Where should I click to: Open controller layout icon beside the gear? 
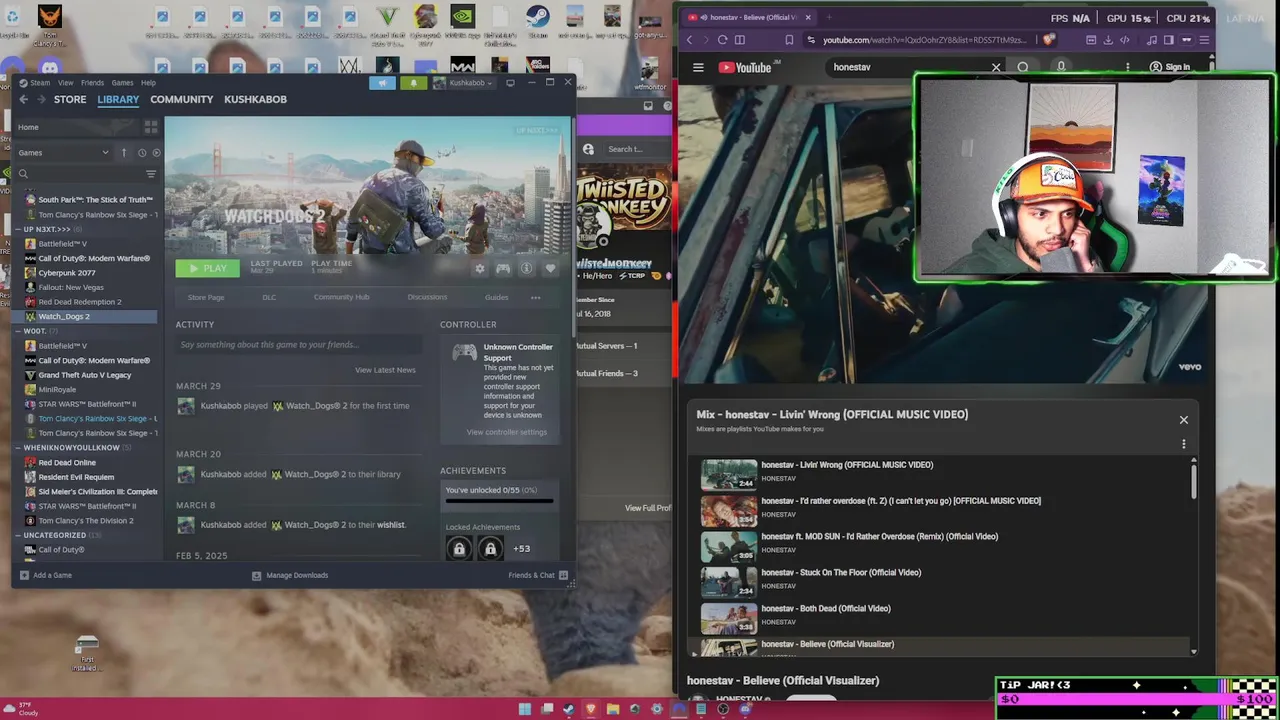[503, 268]
